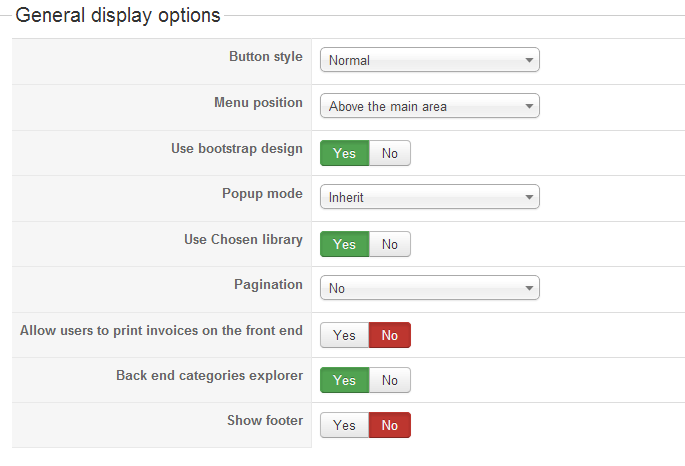Select No for printing invoices on front end
Image resolution: width=685 pixels, height=466 pixels.
[390, 335]
